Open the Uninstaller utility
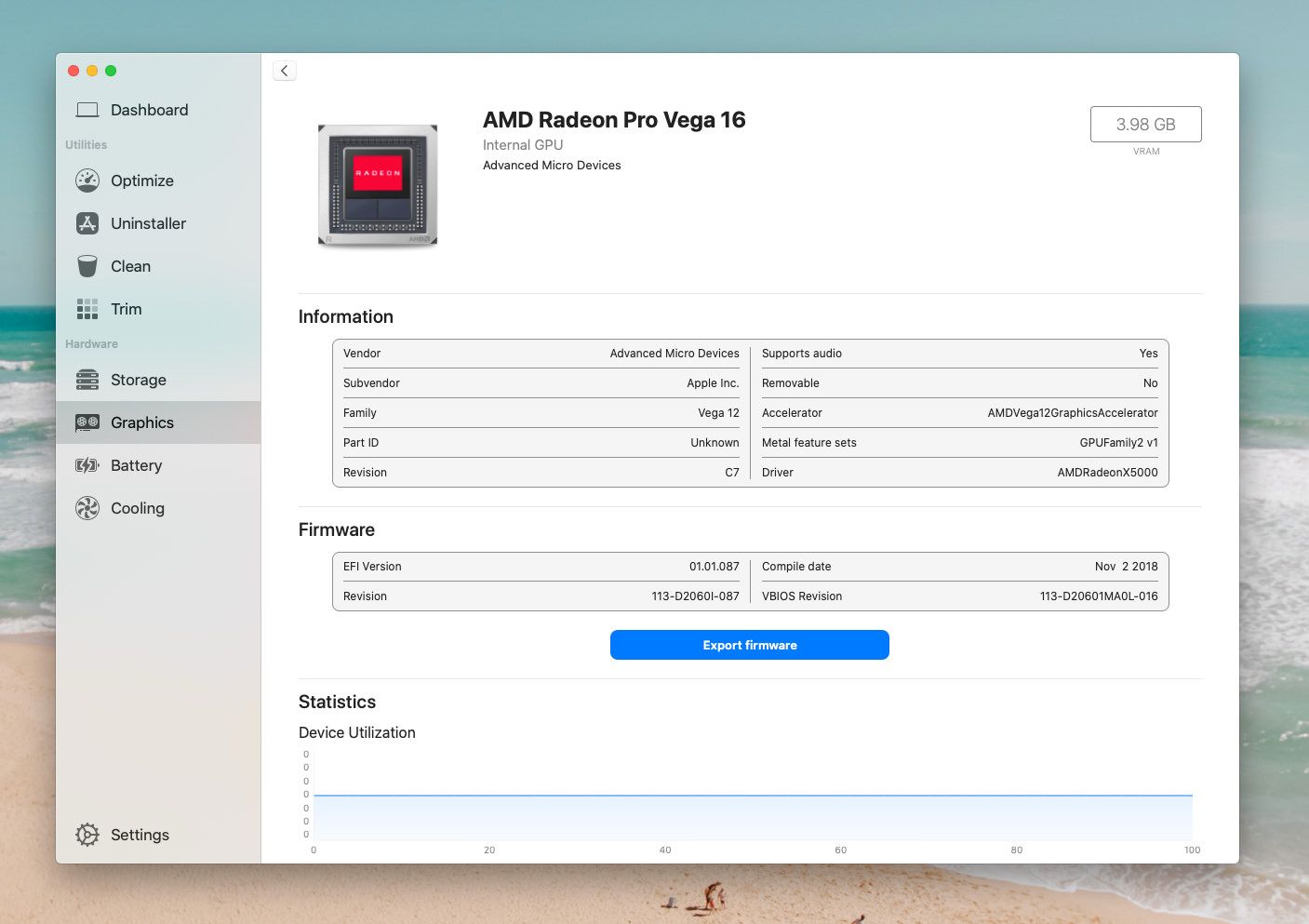This screenshot has height=924, width=1309. pyautogui.click(x=148, y=223)
